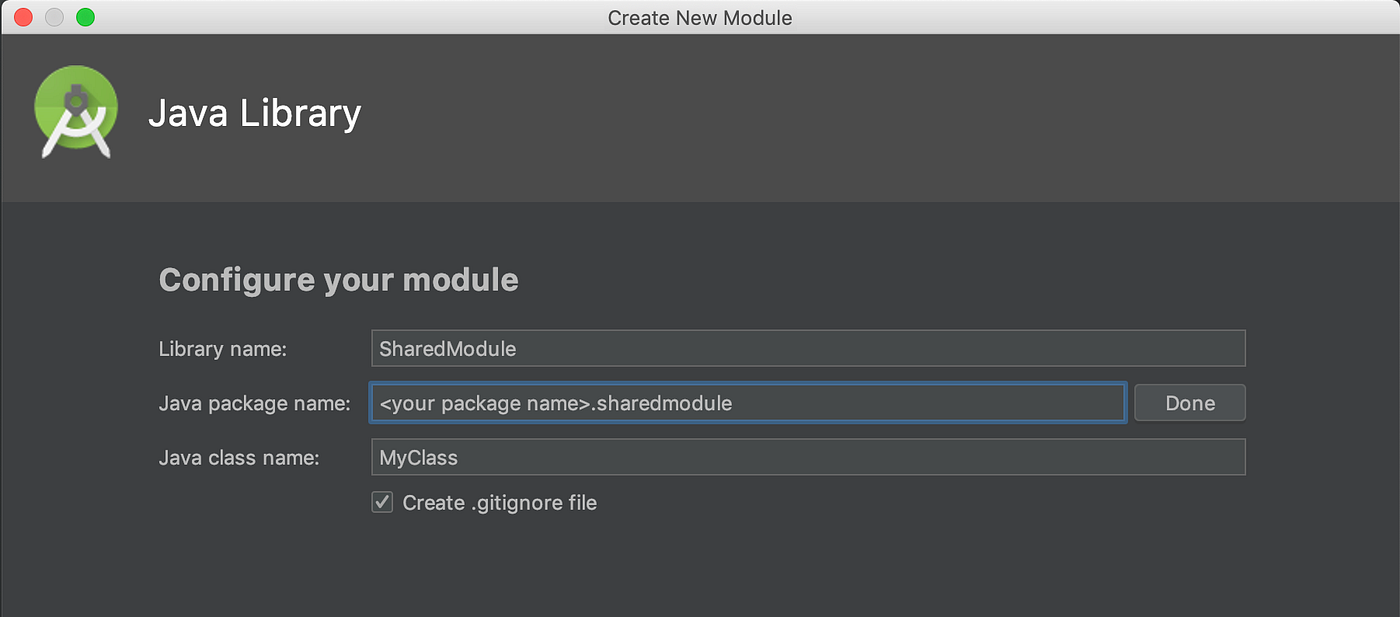1400x617 pixels.
Task: Minimize the window with the yellow button
Action: [x=54, y=17]
